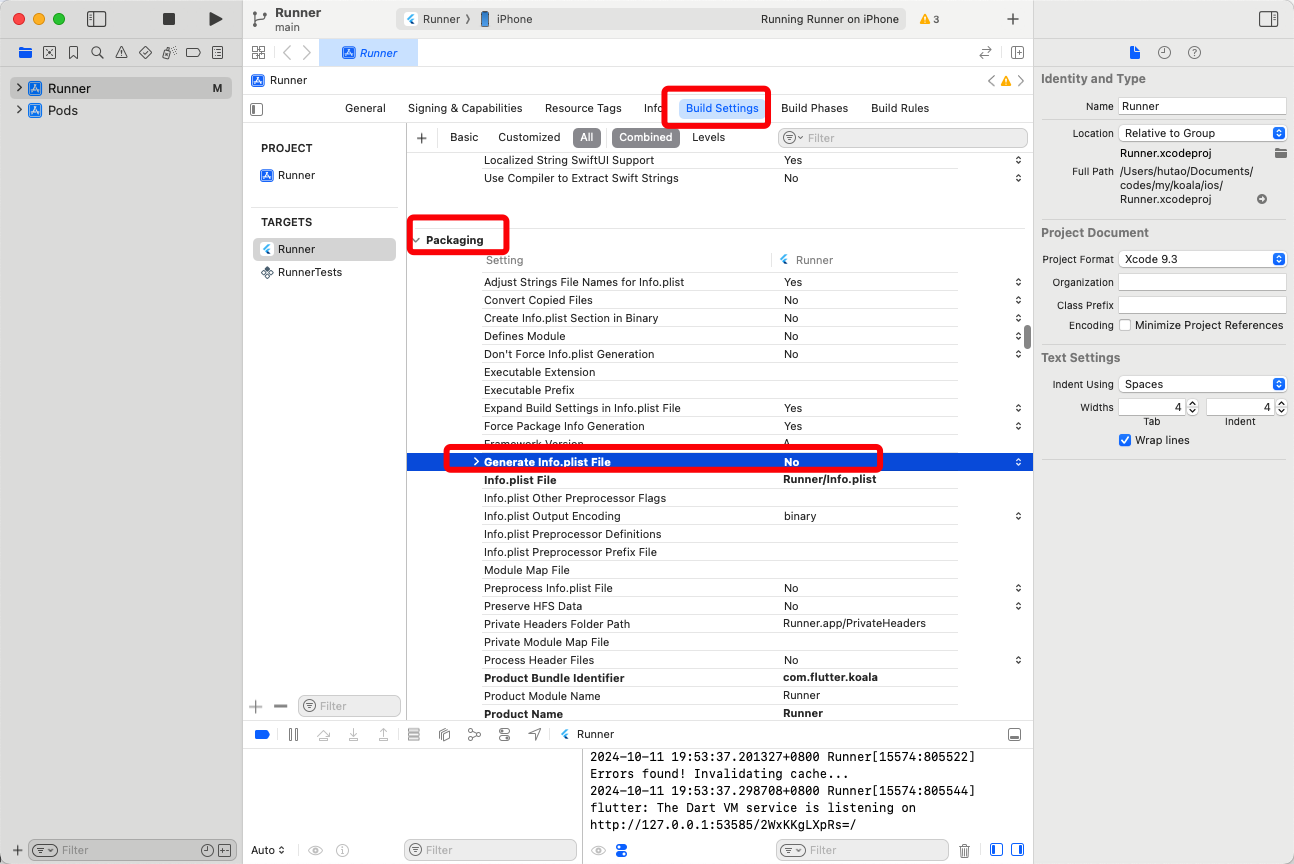Open the Project Format dropdown
Image resolution: width=1294 pixels, height=864 pixels.
(1202, 259)
